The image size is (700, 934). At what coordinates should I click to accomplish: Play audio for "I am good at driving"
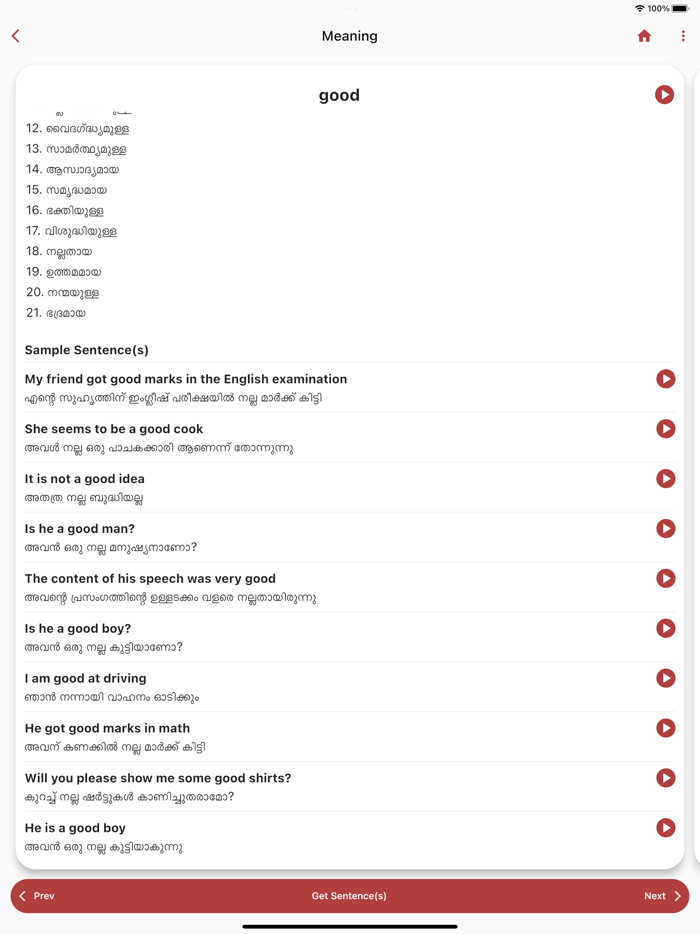(665, 678)
